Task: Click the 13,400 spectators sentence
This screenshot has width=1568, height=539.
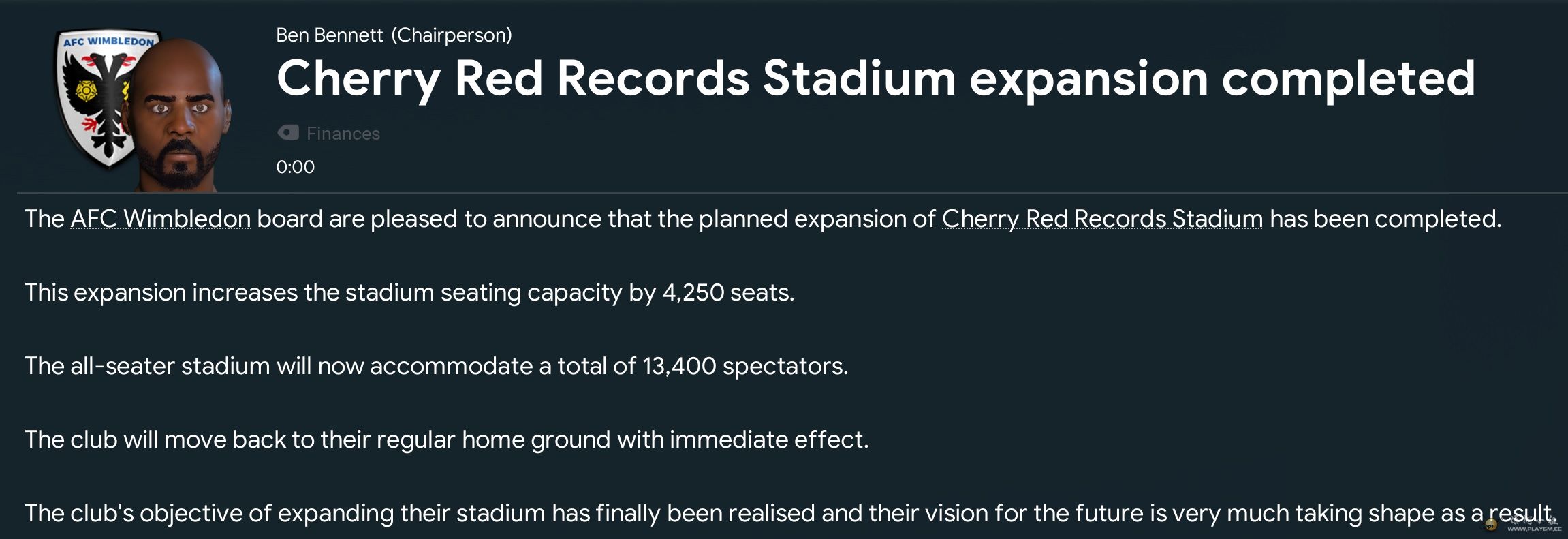Action: tap(436, 366)
